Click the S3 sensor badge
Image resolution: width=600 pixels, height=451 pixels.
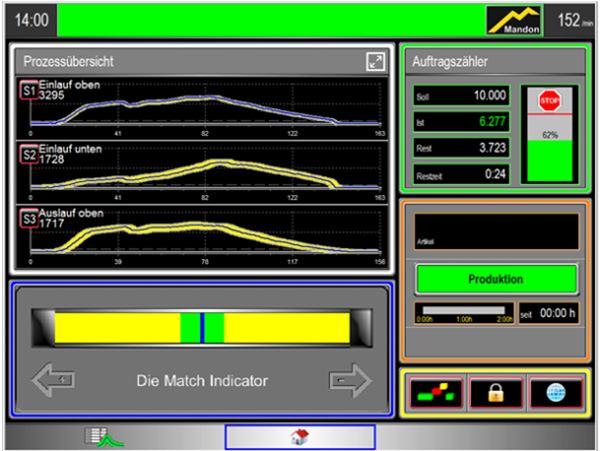click(28, 218)
